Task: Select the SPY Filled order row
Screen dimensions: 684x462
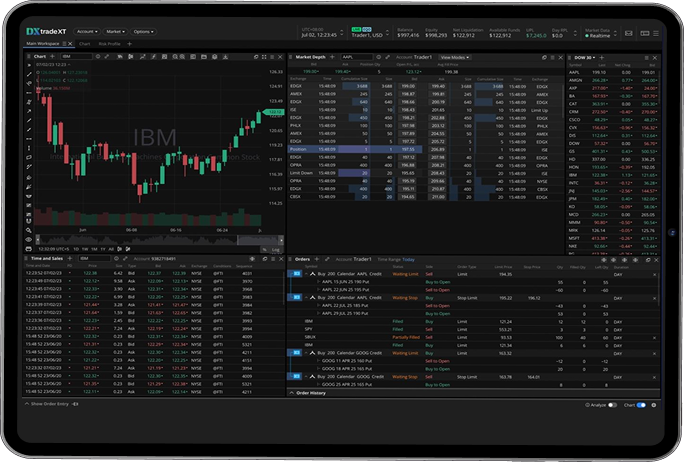Action: pos(473,329)
